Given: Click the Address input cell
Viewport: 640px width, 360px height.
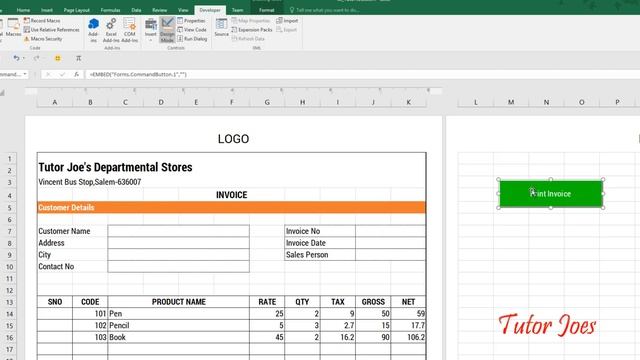Looking at the screenshot, I should point(178,243).
